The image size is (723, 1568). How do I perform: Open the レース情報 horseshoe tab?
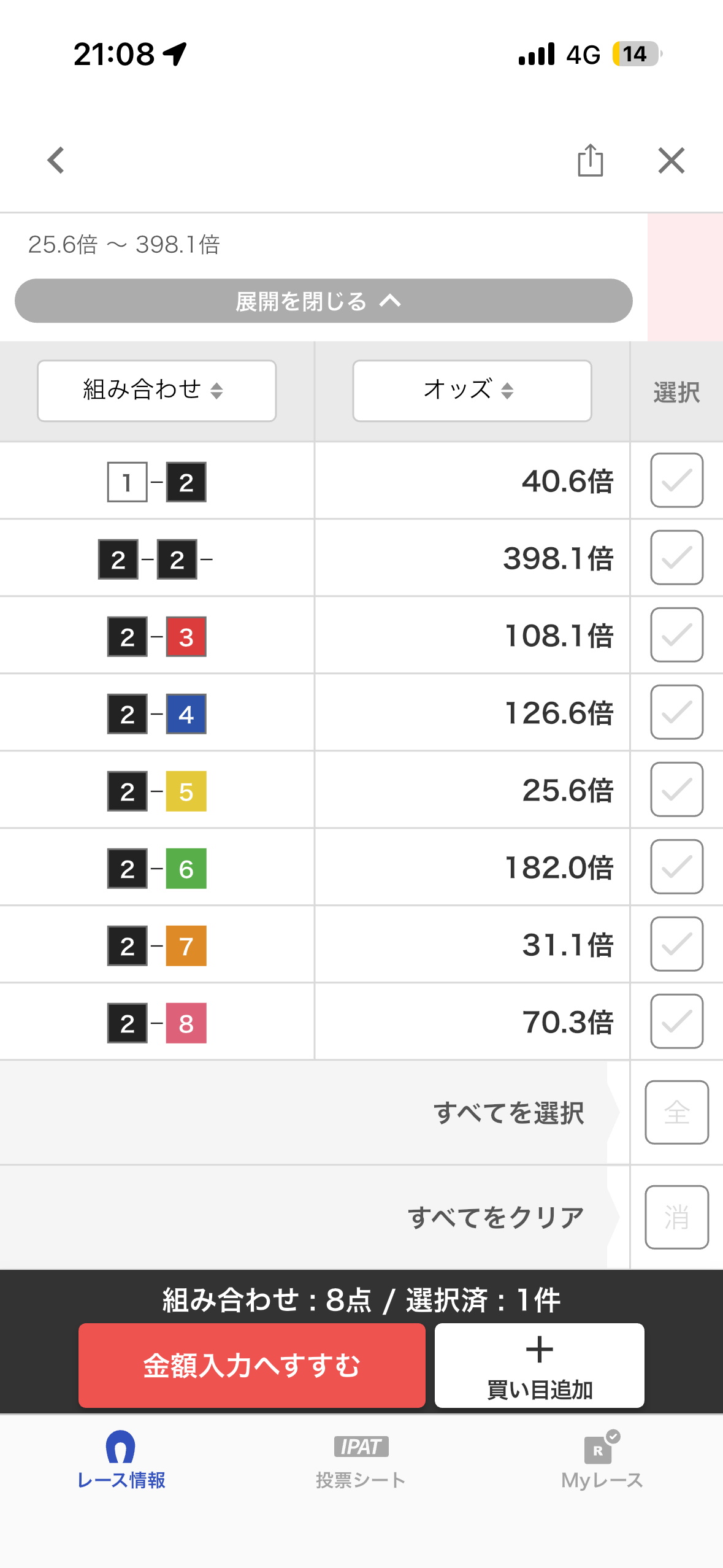[x=121, y=1462]
